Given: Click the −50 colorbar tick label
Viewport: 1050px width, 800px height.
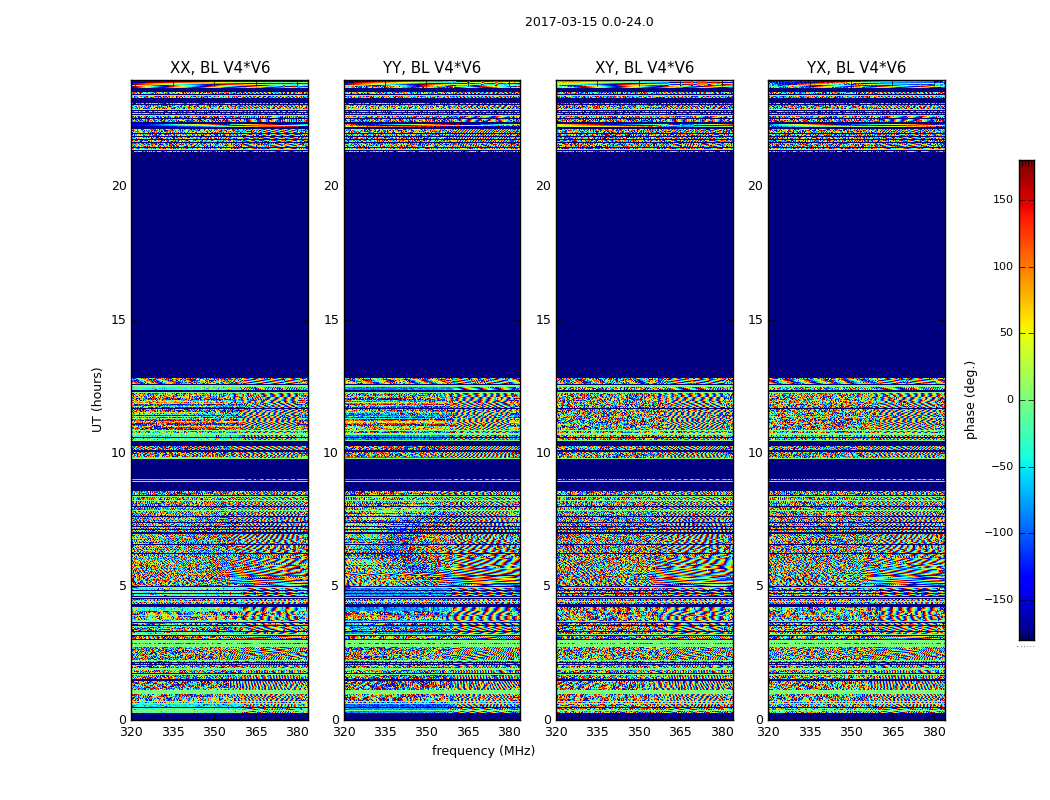Looking at the screenshot, I should click(1002, 466).
